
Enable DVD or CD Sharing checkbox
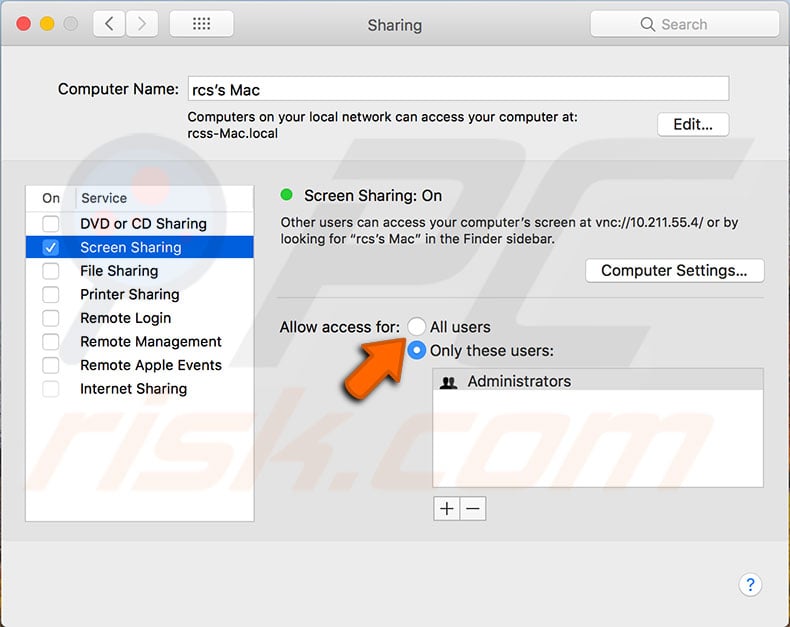pos(50,223)
